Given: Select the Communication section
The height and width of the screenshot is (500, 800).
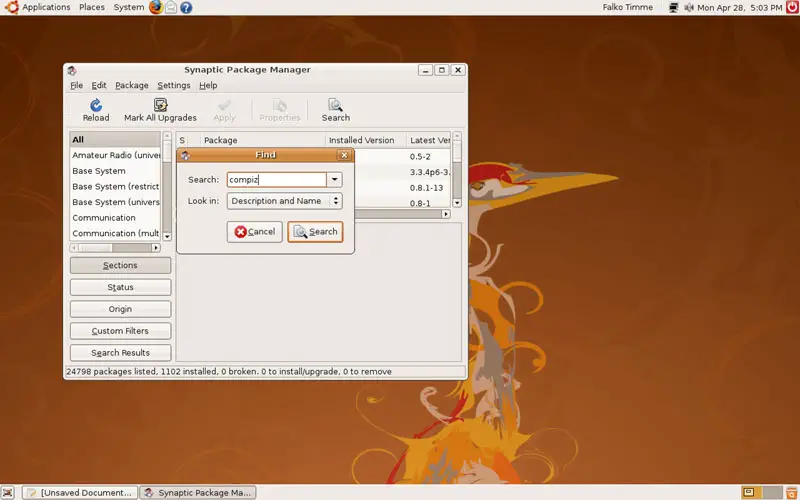Looking at the screenshot, I should point(115,218).
